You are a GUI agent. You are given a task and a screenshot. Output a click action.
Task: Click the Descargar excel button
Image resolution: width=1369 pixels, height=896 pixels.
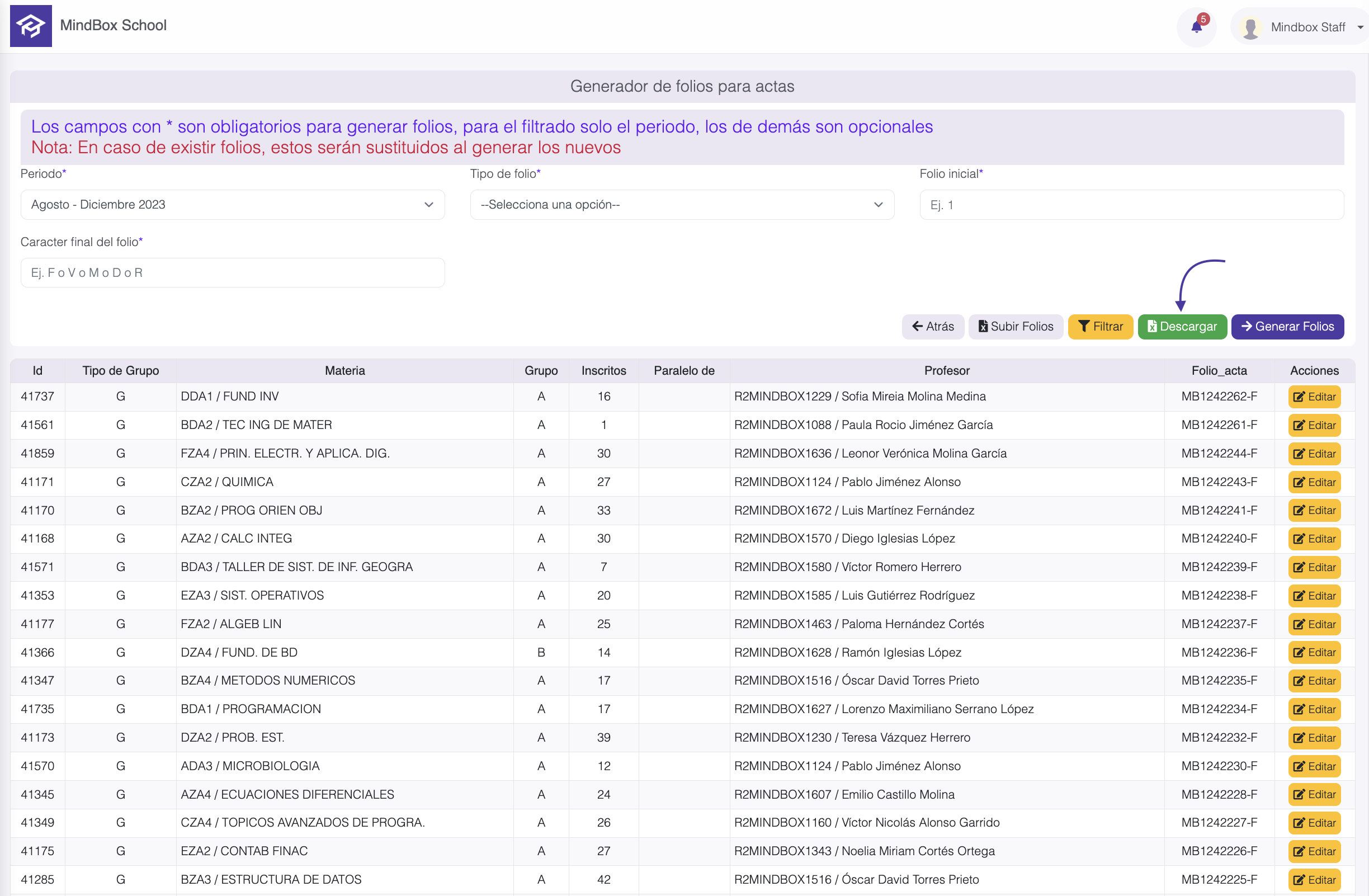pos(1182,327)
